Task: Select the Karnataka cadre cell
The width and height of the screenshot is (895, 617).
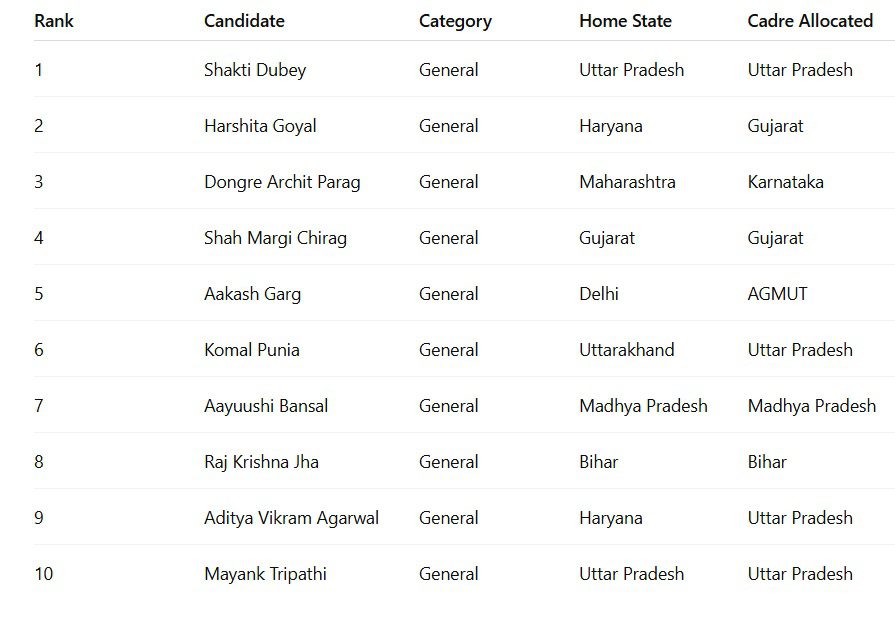Action: click(785, 182)
